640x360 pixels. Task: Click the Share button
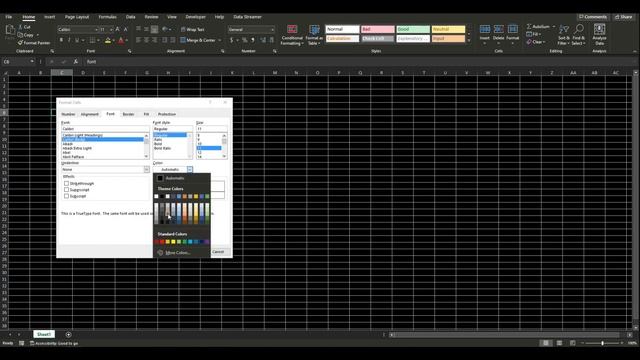click(624, 17)
